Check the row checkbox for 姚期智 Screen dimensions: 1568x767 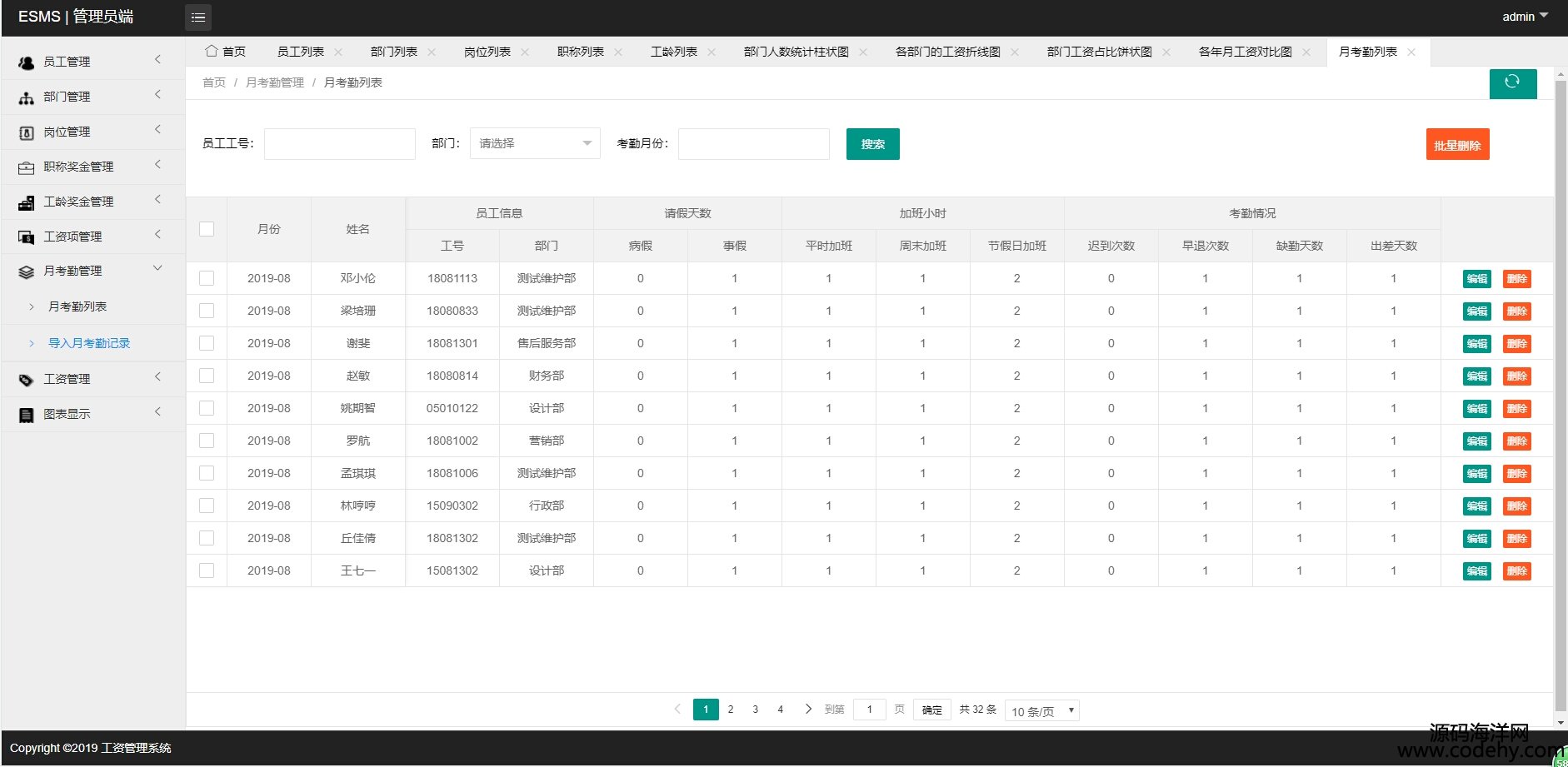pos(207,408)
